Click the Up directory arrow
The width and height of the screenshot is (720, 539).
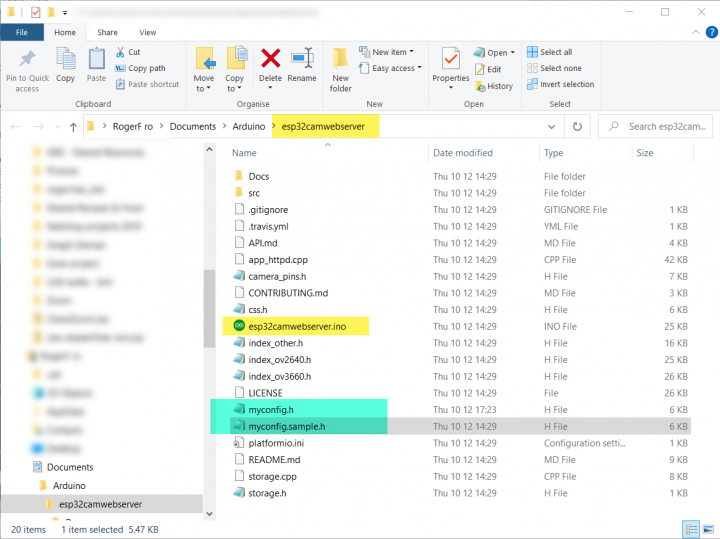tap(74, 127)
